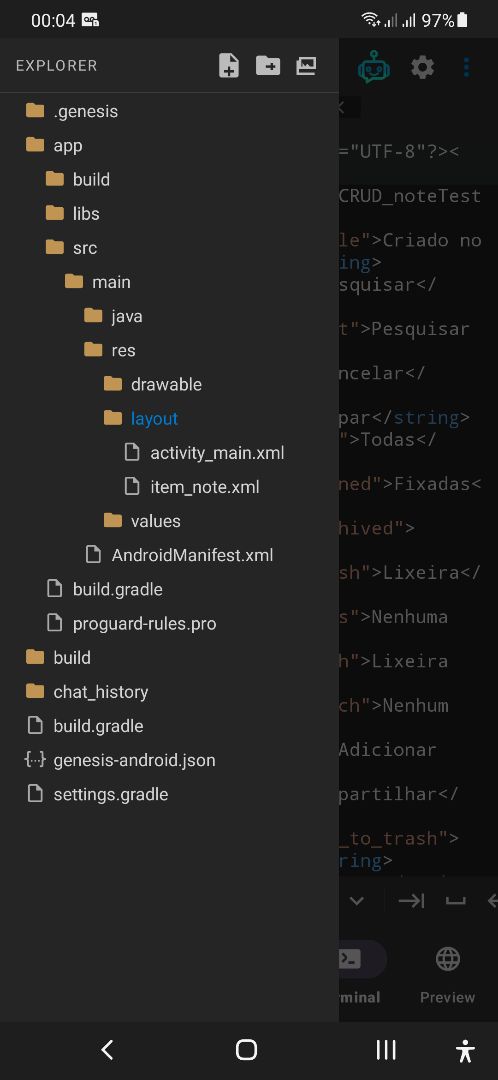Image resolution: width=498 pixels, height=1080 pixels.
Task: Open genesis-android.json file
Action: [x=169, y=760]
